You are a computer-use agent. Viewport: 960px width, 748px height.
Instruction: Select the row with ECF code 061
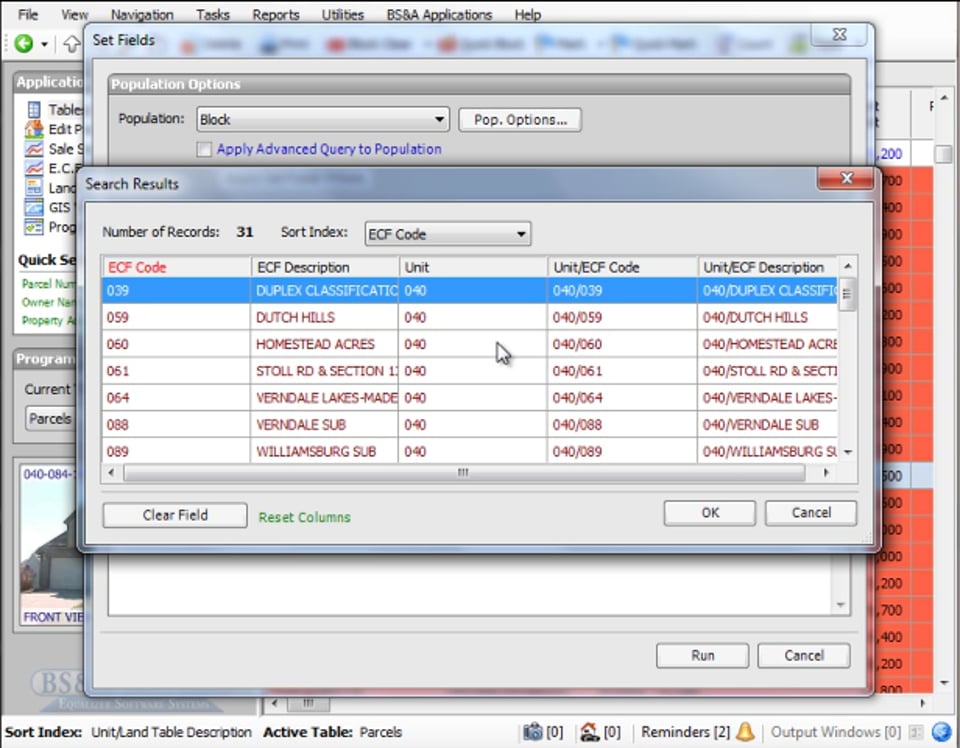[x=470, y=371]
